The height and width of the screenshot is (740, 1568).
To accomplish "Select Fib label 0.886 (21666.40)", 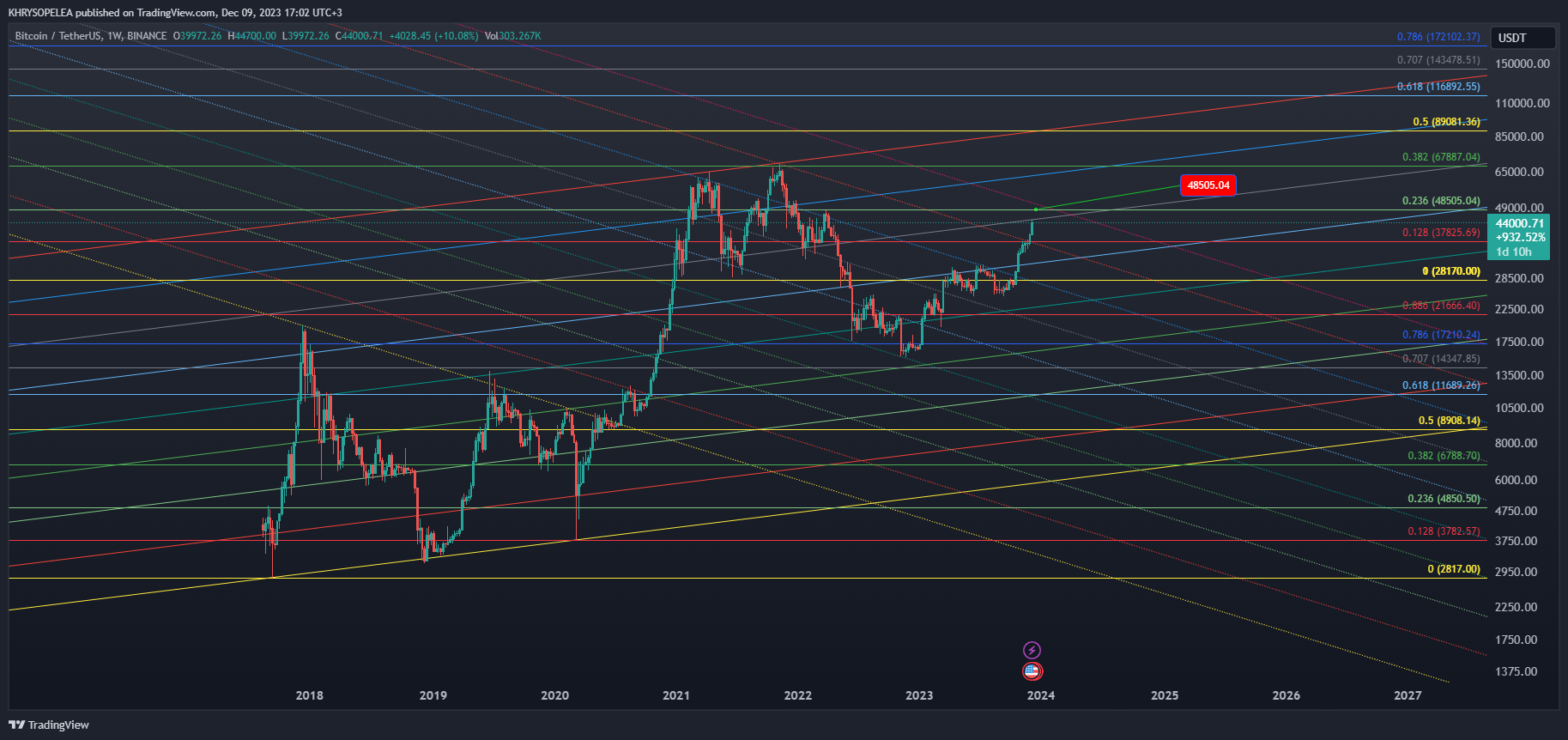I will [x=1441, y=306].
